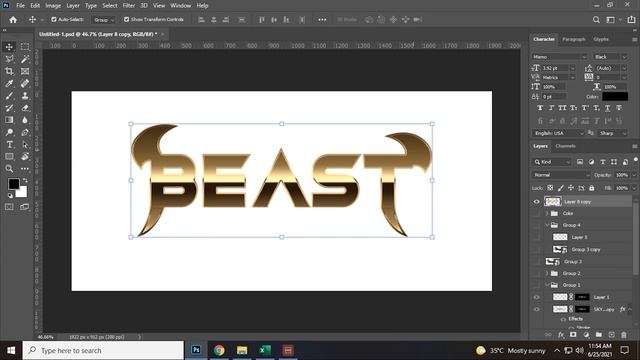Select the Blur tool
640x360 pixels.
25,120
